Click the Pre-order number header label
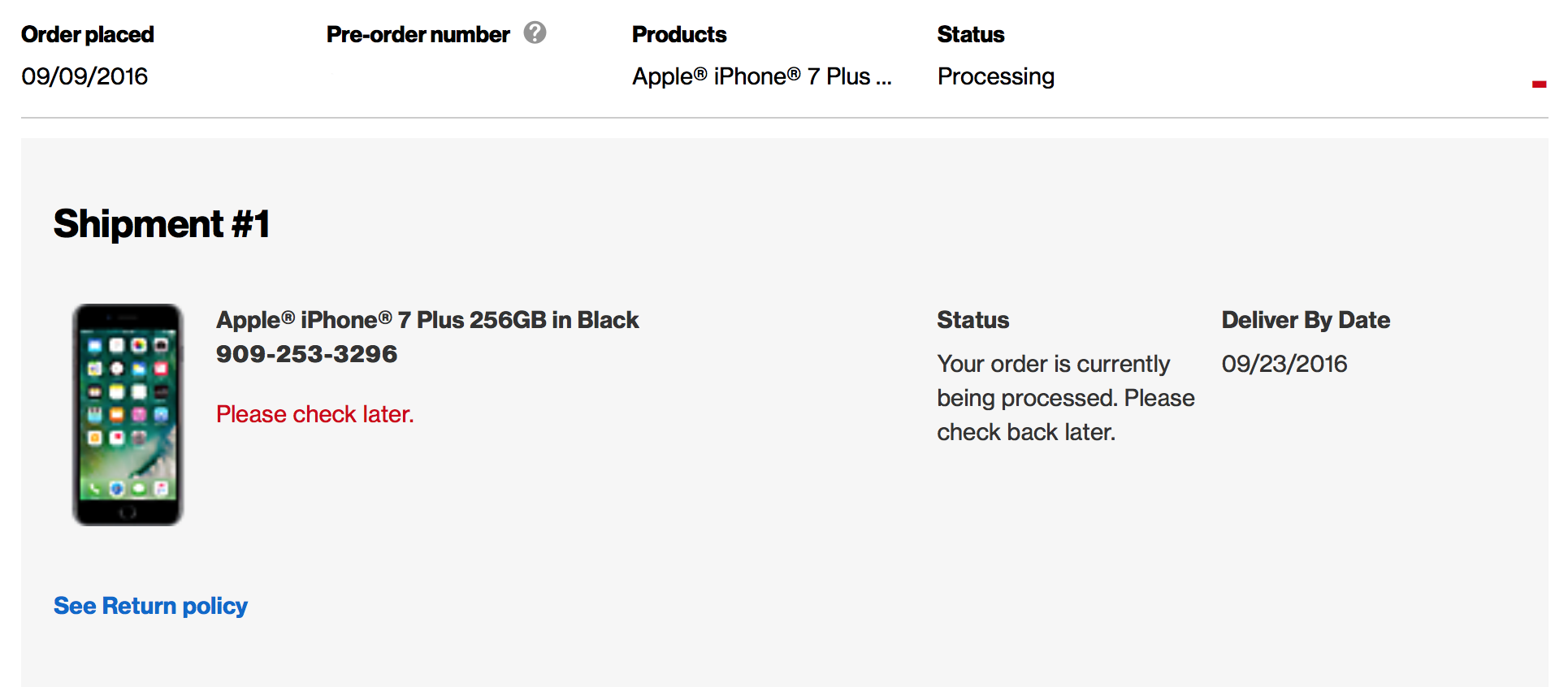Screen dimensions: 1568x687 coord(418,34)
